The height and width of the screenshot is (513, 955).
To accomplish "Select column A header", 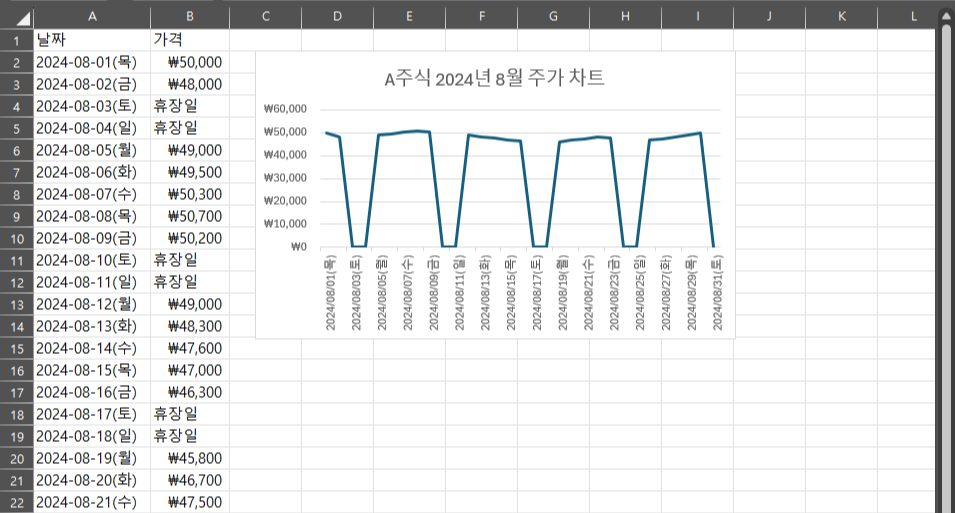I will [x=92, y=17].
